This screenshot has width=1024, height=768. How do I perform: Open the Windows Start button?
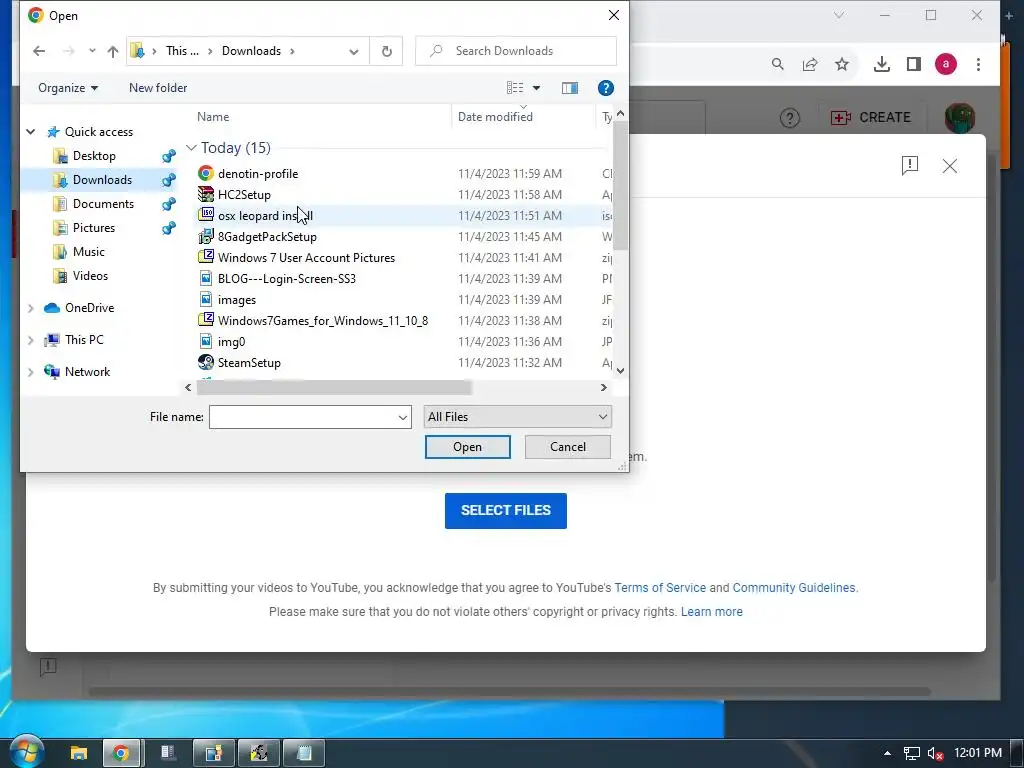pyautogui.click(x=26, y=752)
